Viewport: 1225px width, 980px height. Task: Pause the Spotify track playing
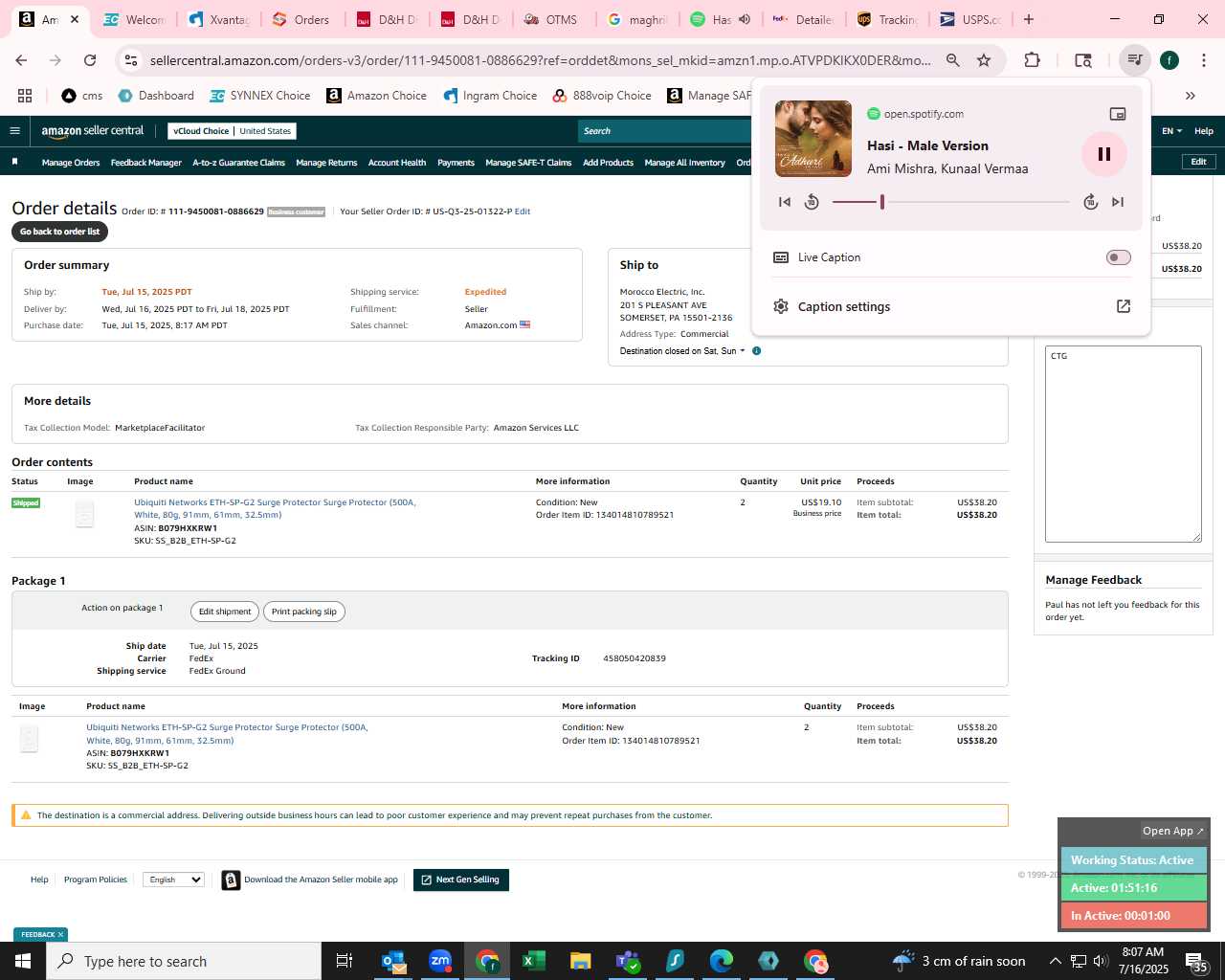coord(1103,154)
